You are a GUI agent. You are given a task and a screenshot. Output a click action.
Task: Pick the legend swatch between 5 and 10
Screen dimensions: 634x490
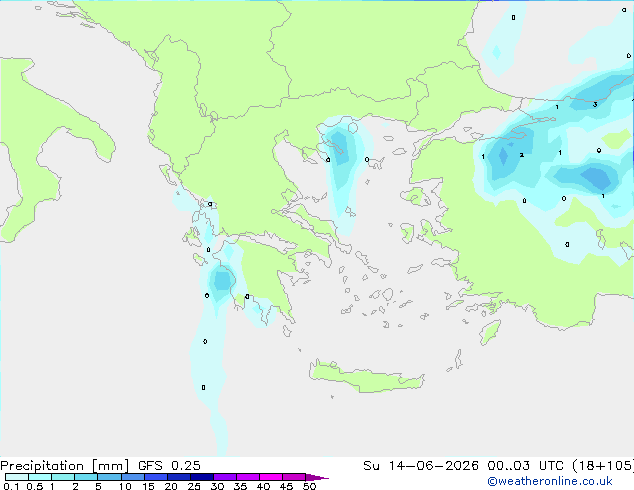[109, 477]
